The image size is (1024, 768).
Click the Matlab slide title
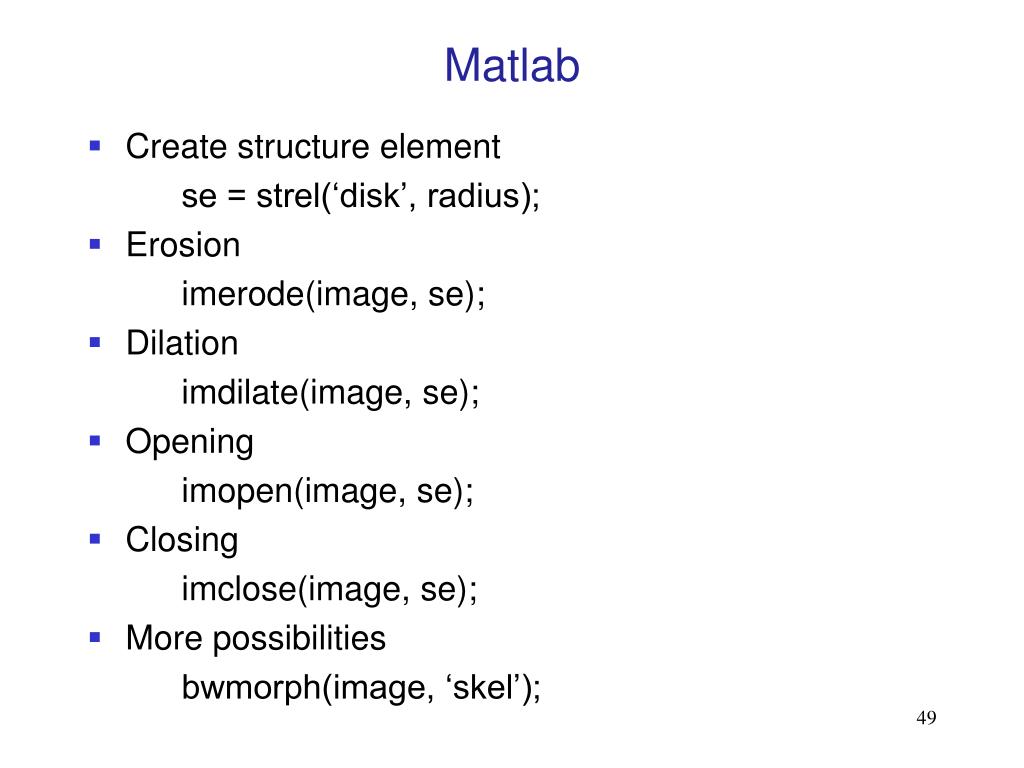tap(512, 65)
